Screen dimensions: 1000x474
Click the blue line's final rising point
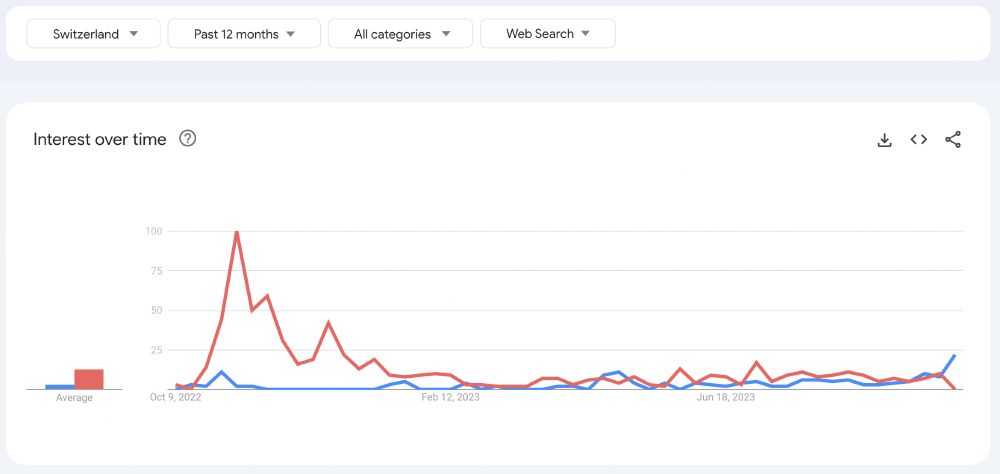point(955,355)
